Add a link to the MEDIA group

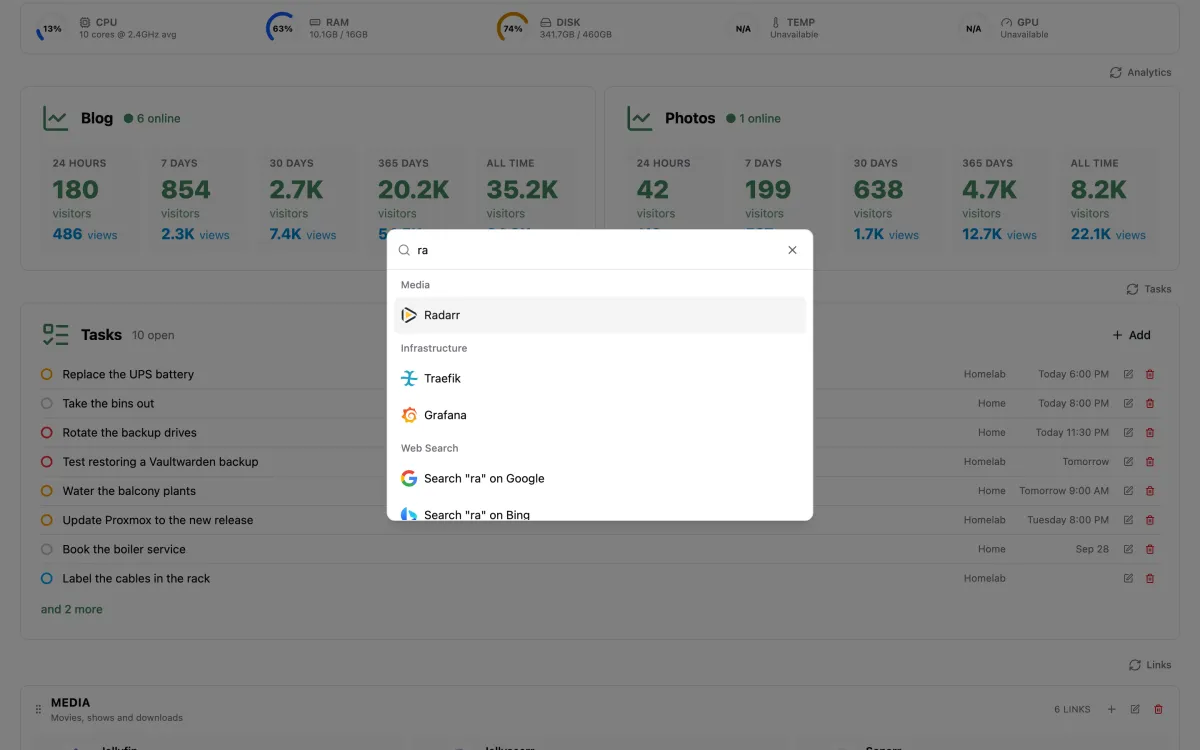click(1111, 709)
